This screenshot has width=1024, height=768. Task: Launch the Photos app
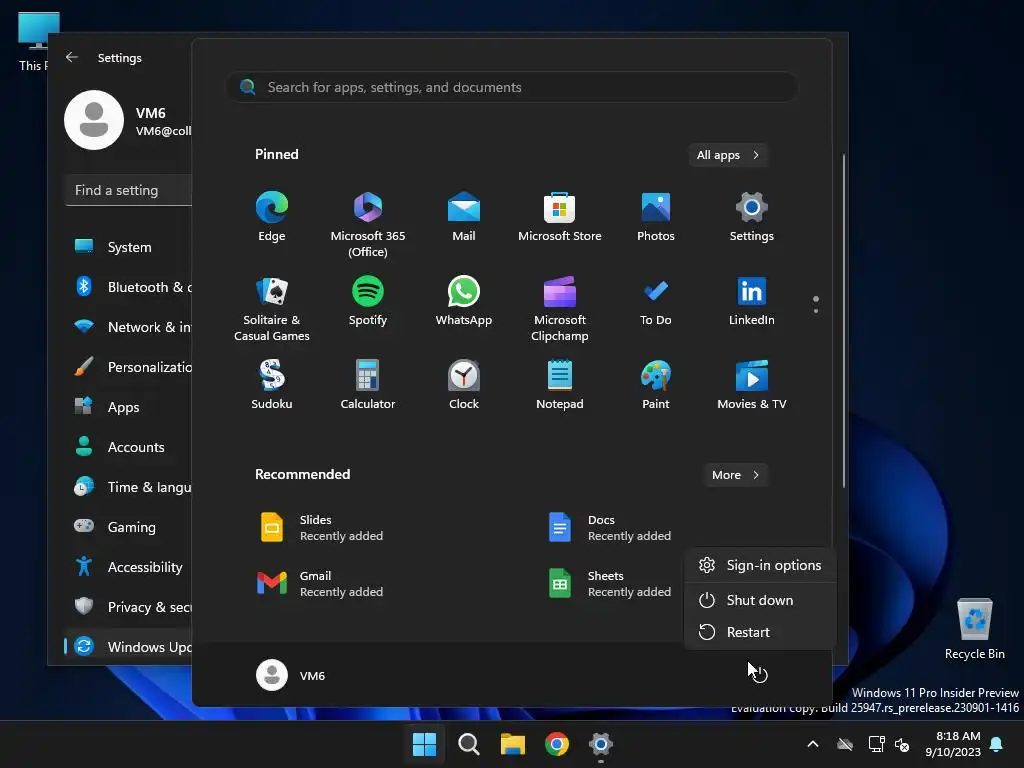(656, 216)
